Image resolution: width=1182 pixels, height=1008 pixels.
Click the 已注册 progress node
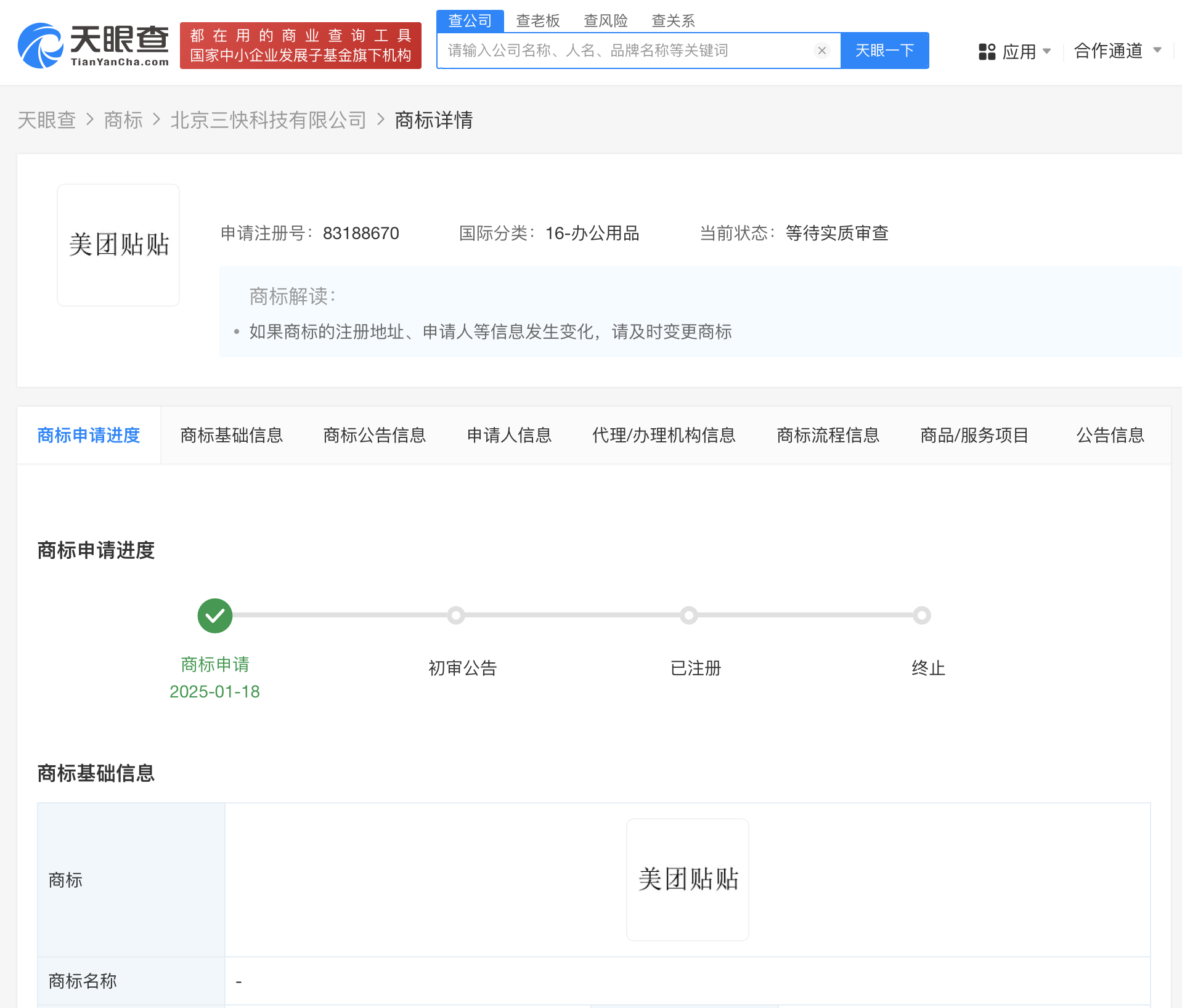pos(688,615)
